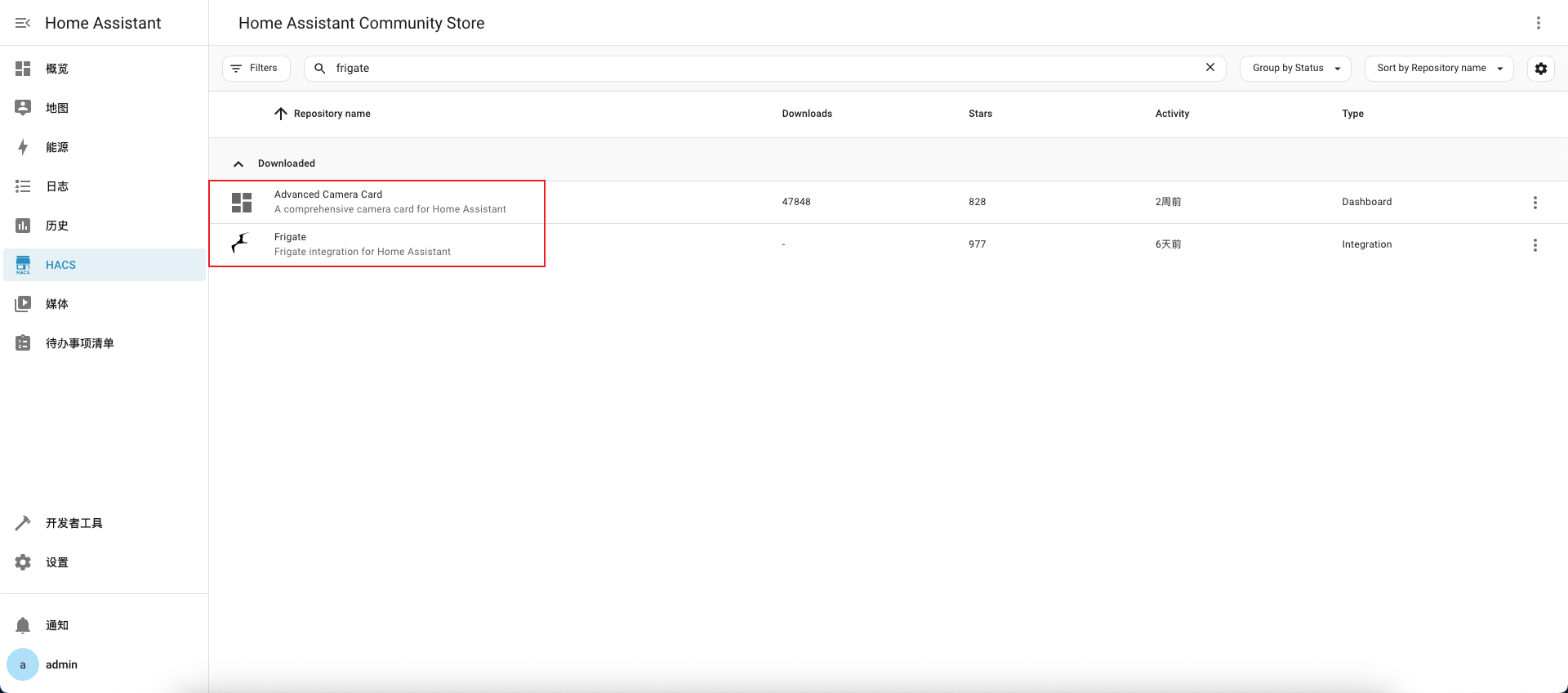This screenshot has width=1568, height=693.
Task: Go to 媒体 media page
Action: click(57, 304)
